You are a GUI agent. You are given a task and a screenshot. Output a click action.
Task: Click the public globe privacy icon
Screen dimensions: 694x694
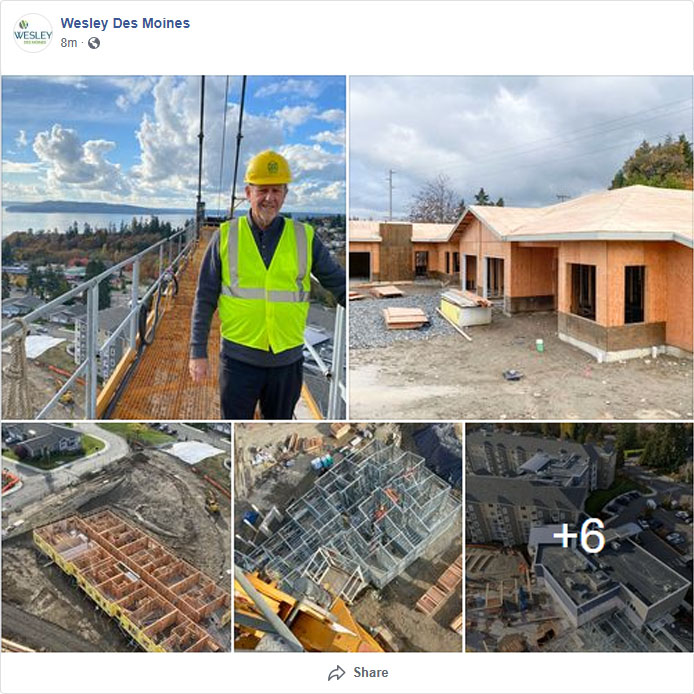coord(94,43)
